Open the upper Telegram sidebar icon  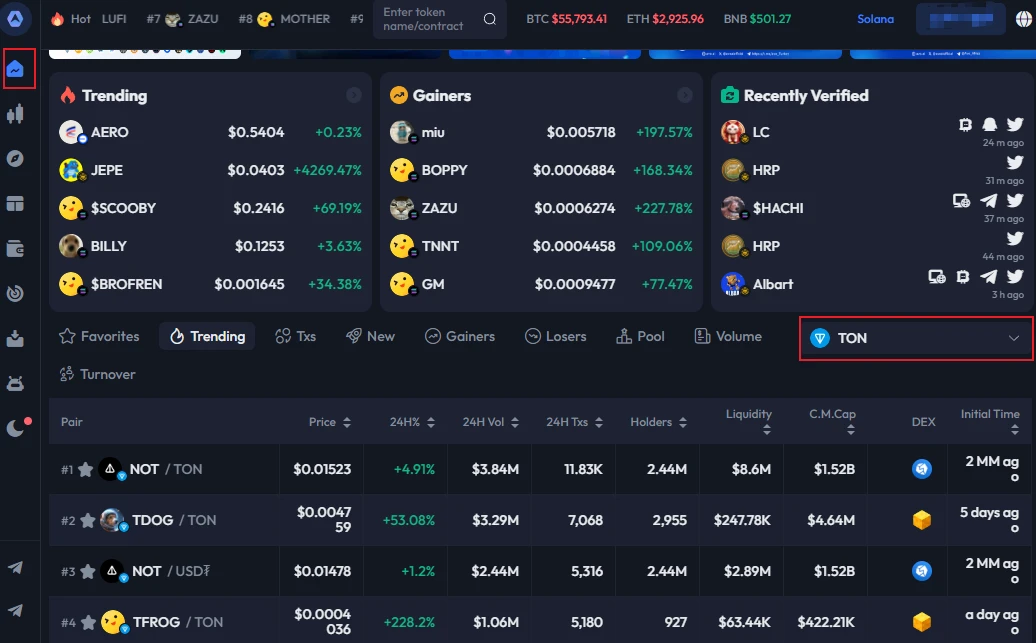tap(15, 567)
